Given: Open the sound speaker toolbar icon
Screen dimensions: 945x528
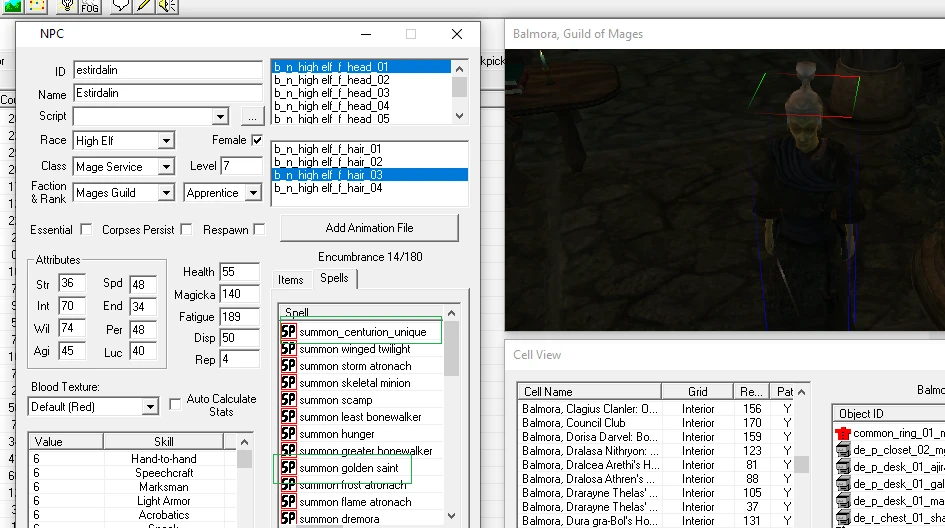Looking at the screenshot, I should coord(167,6).
